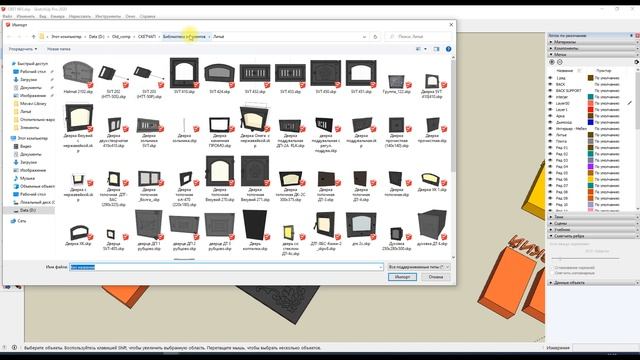Click Data (D:) in breadcrumb path

click(x=97, y=37)
